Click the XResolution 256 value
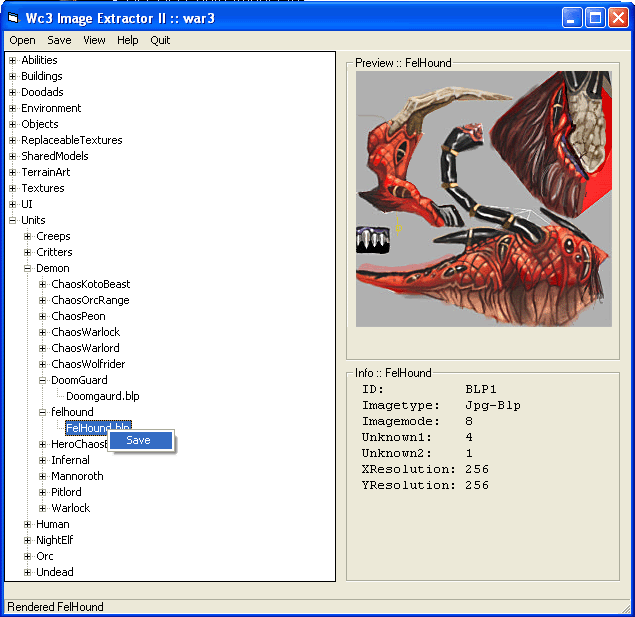 point(477,469)
